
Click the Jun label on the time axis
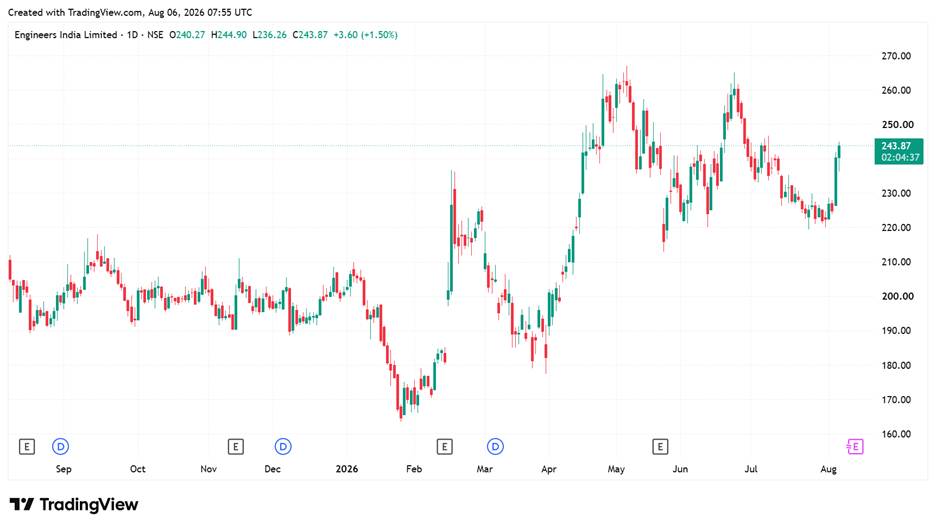680,469
